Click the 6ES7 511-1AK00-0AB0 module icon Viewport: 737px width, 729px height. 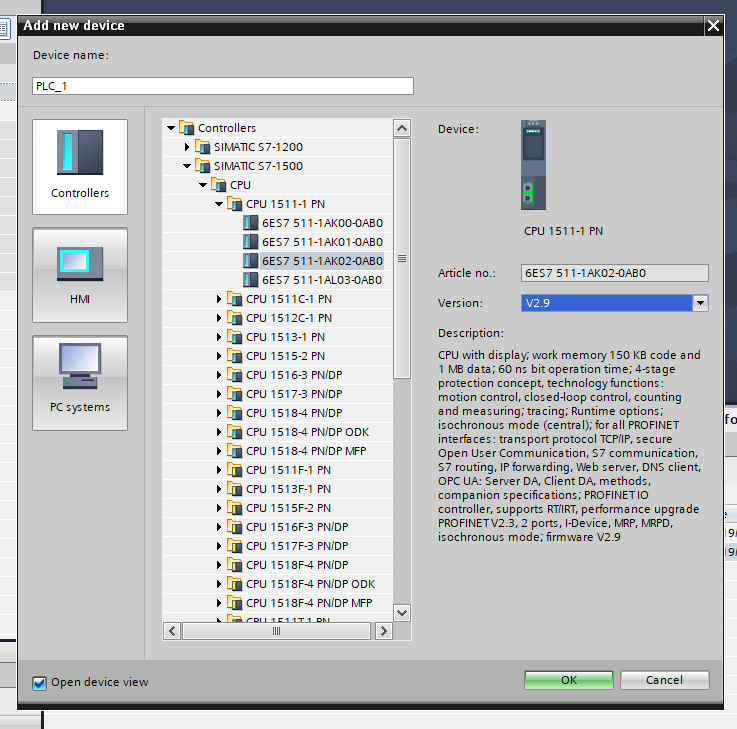point(251,223)
